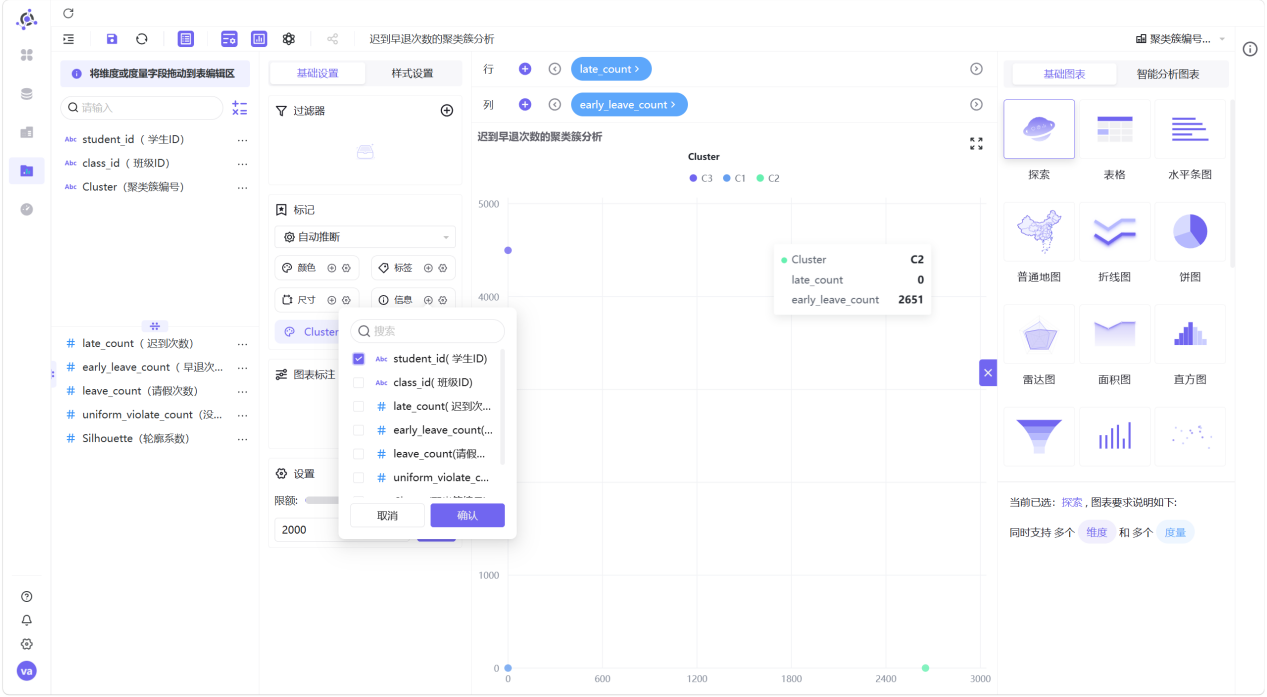Open Cluster field more options
Viewport: 1267px width, 697px height.
coord(242,187)
